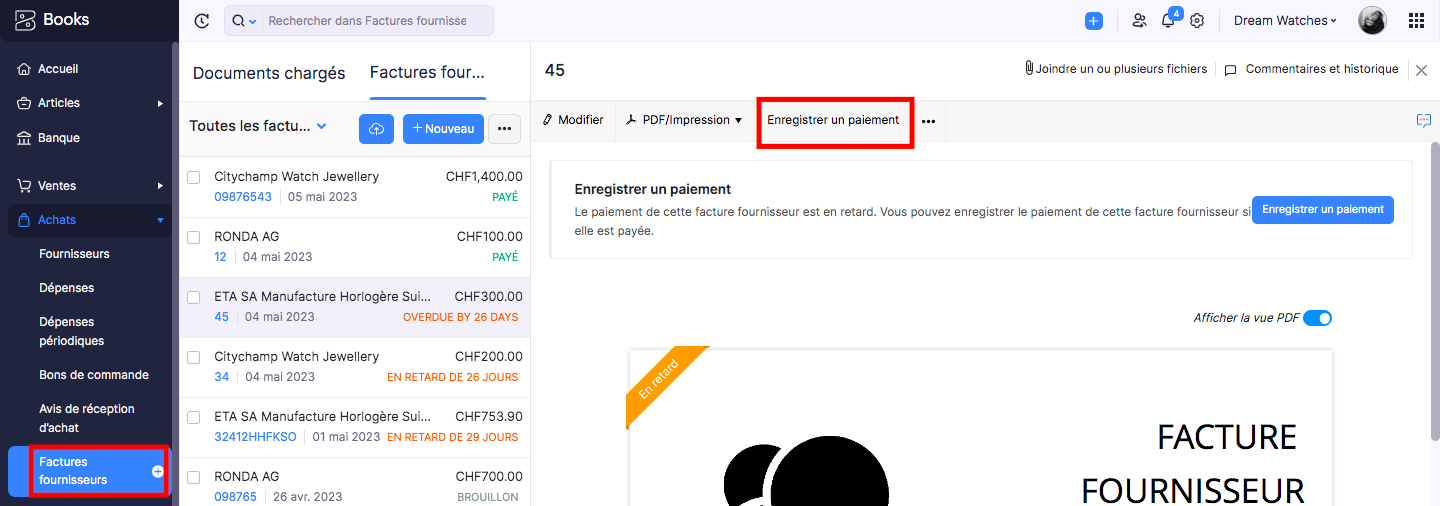This screenshot has height=506, width=1440.
Task: Check the Citychamp Watch Jewellery CHF1,400.00 checkbox
Action: (194, 177)
